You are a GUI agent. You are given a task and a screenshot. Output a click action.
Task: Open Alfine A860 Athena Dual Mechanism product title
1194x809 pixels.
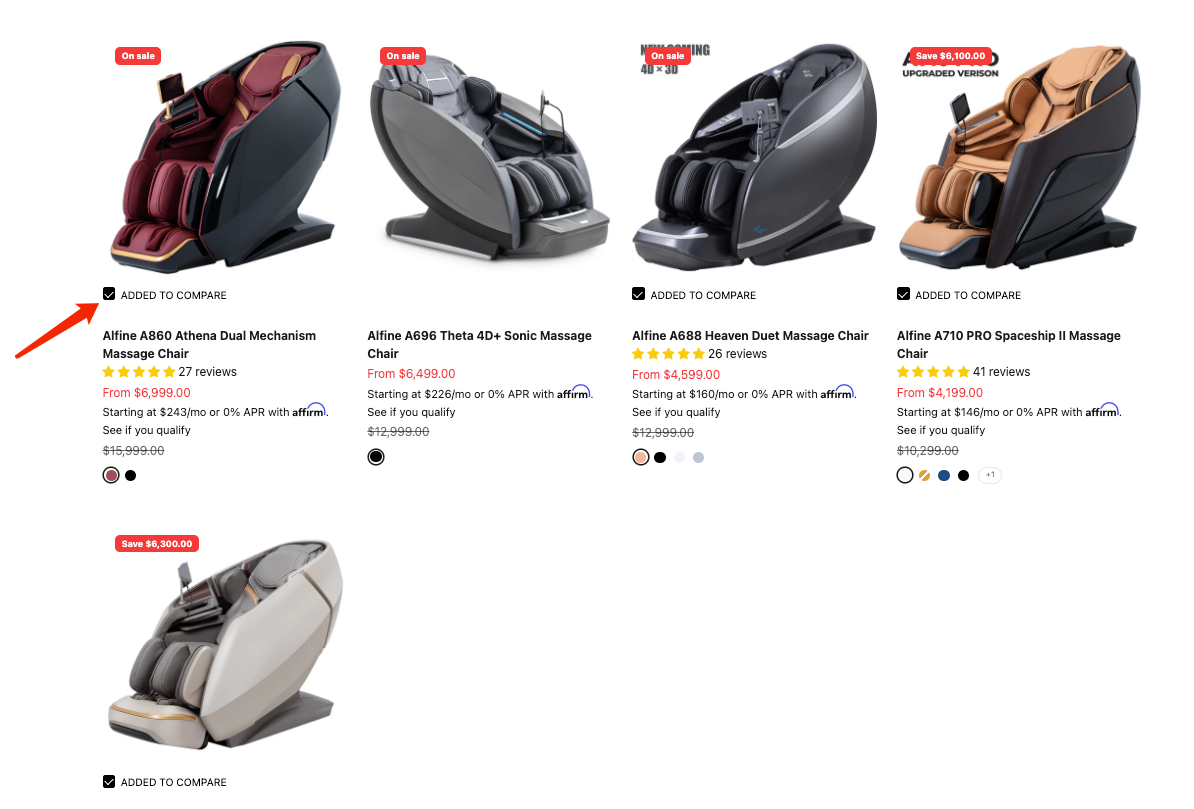209,344
